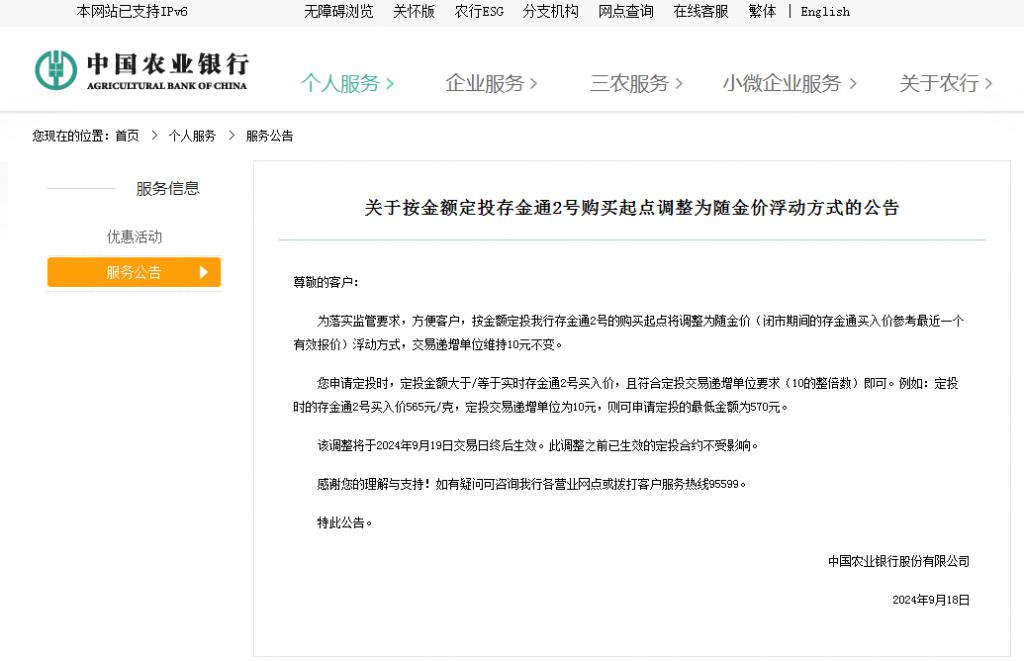This screenshot has width=1024, height=661.
Task: Click 首页 in the breadcrumb
Action: click(x=127, y=136)
